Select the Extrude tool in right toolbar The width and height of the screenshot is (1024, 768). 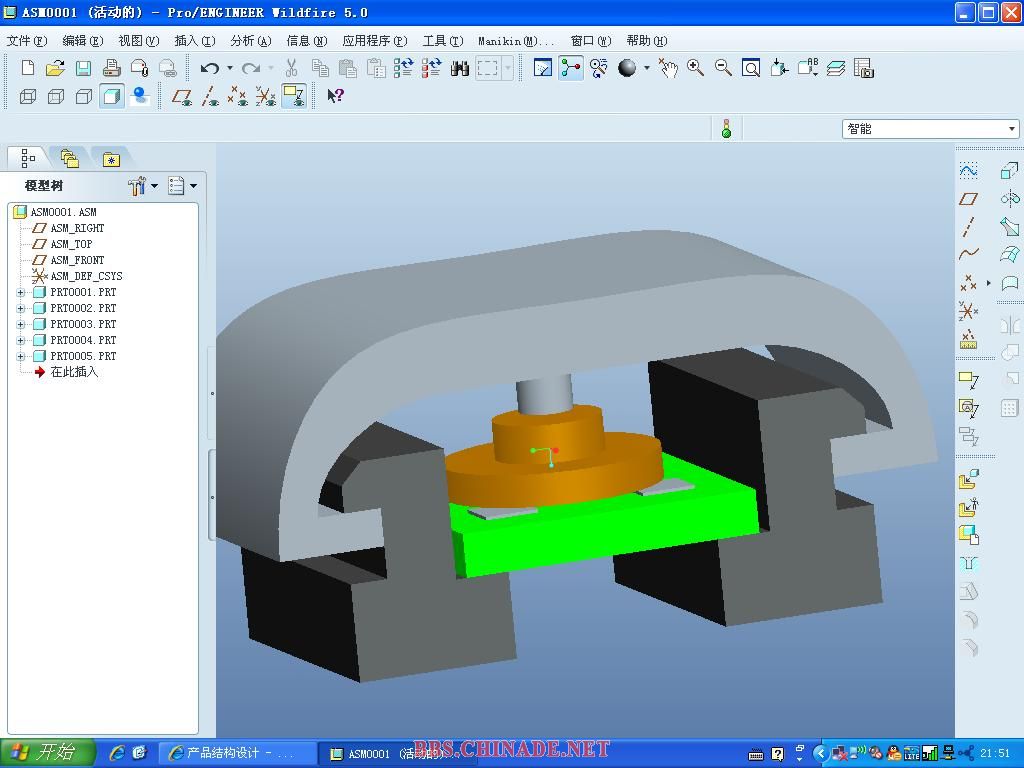[1010, 170]
